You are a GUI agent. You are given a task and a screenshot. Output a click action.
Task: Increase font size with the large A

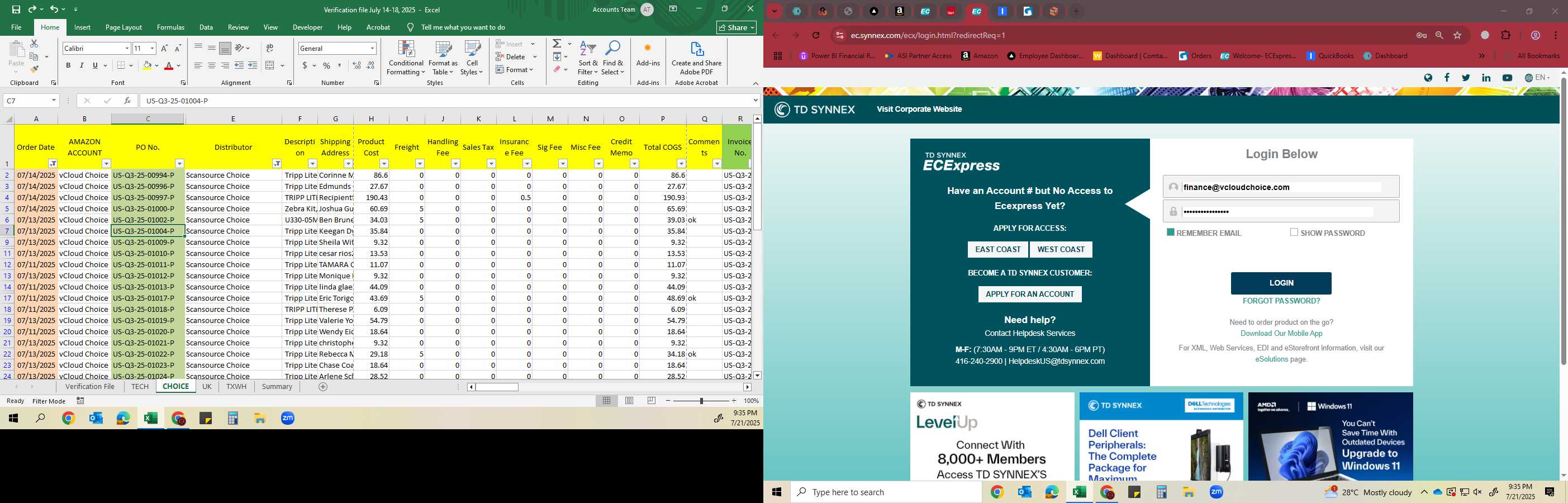164,48
